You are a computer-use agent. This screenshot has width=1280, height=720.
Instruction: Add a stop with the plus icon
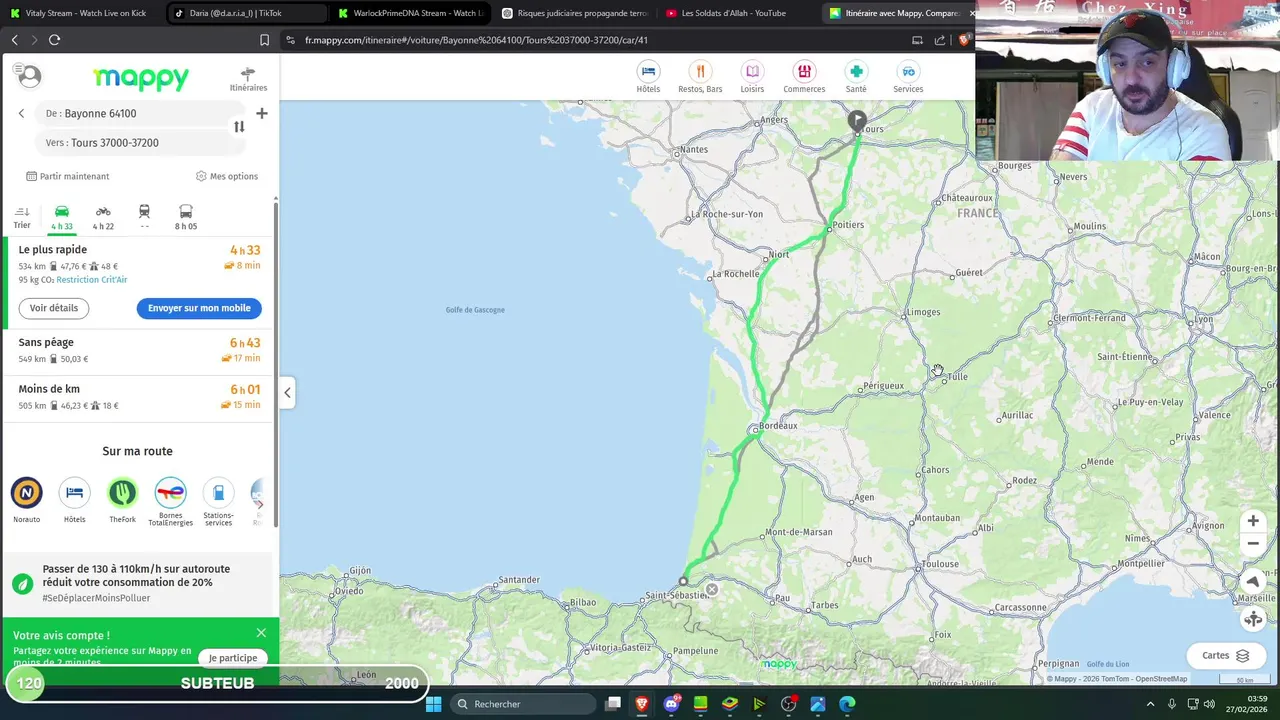pos(262,113)
